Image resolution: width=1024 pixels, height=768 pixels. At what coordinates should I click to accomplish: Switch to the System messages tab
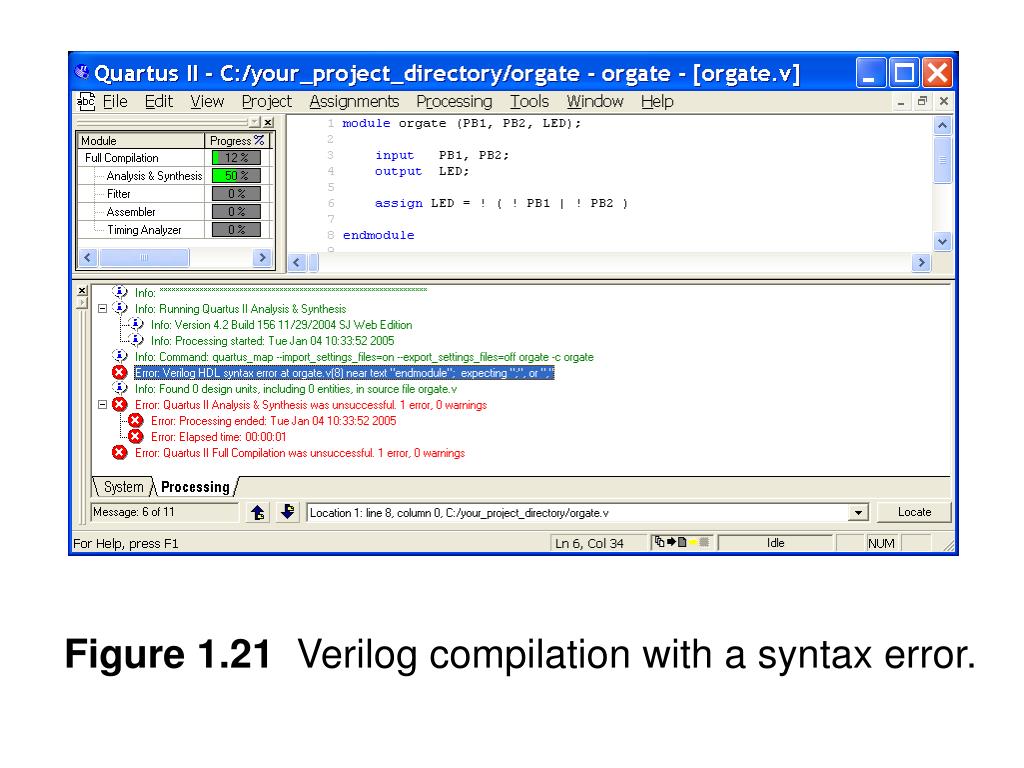pyautogui.click(x=123, y=487)
